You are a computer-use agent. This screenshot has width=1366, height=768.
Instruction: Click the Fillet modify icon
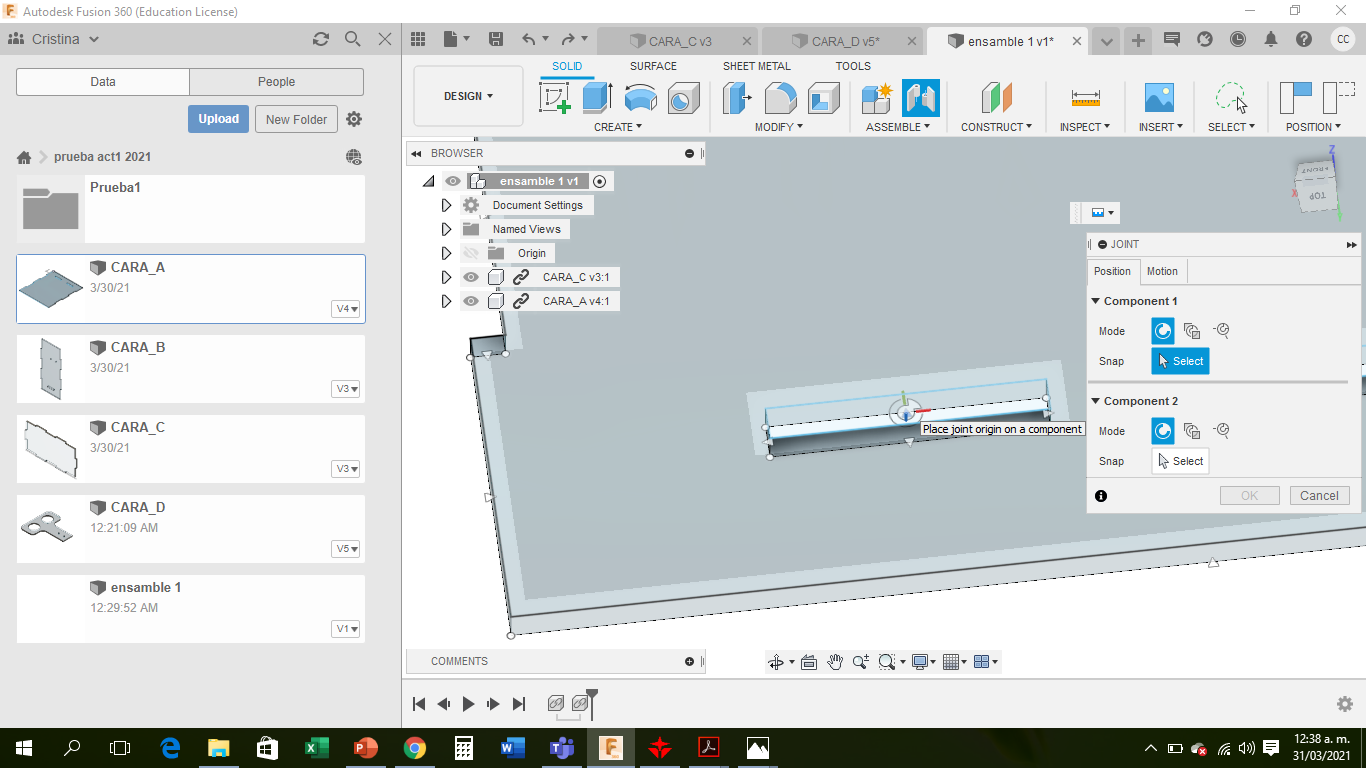781,98
